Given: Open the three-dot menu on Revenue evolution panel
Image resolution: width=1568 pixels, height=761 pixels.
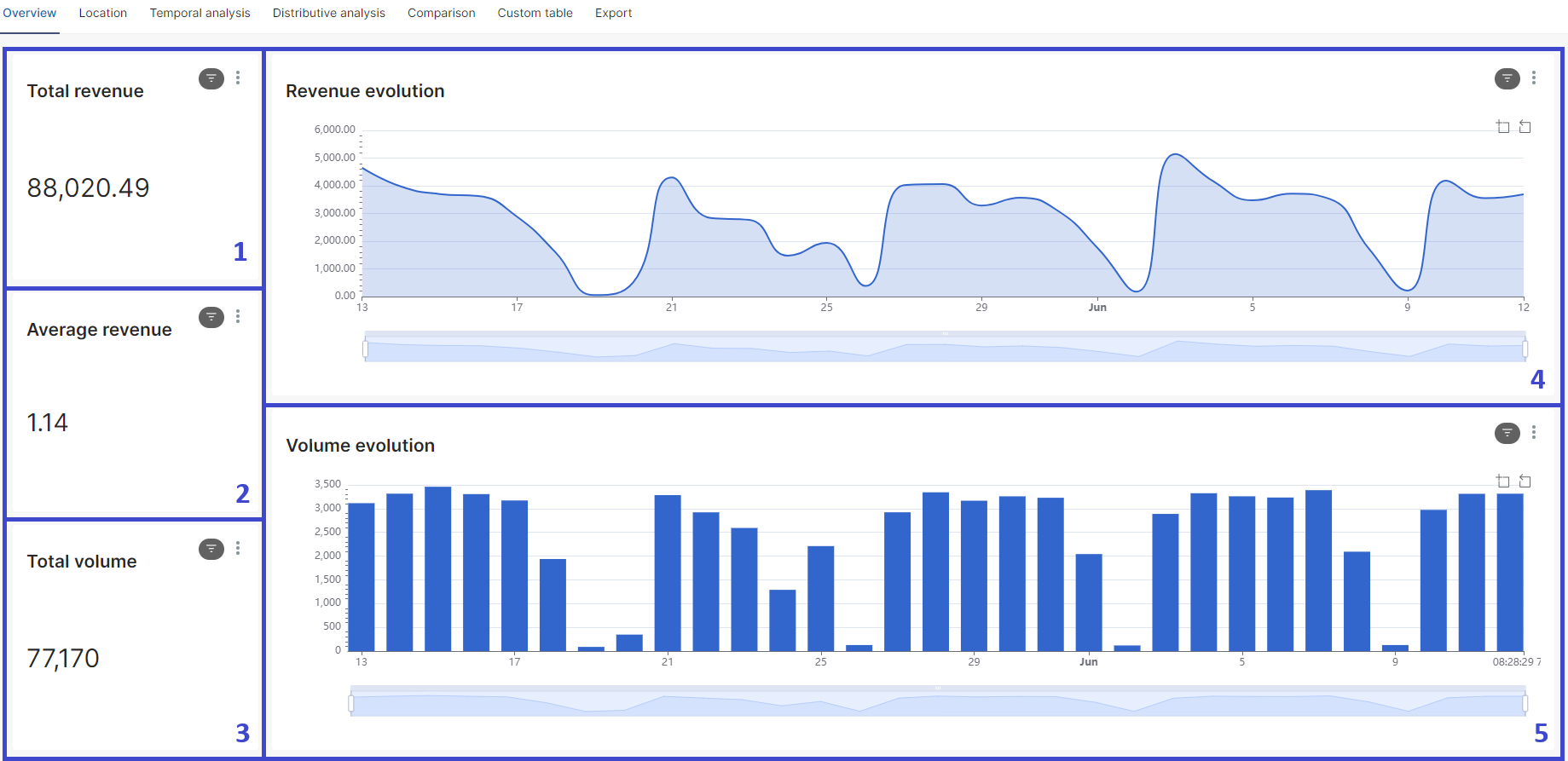Looking at the screenshot, I should pos(1534,78).
